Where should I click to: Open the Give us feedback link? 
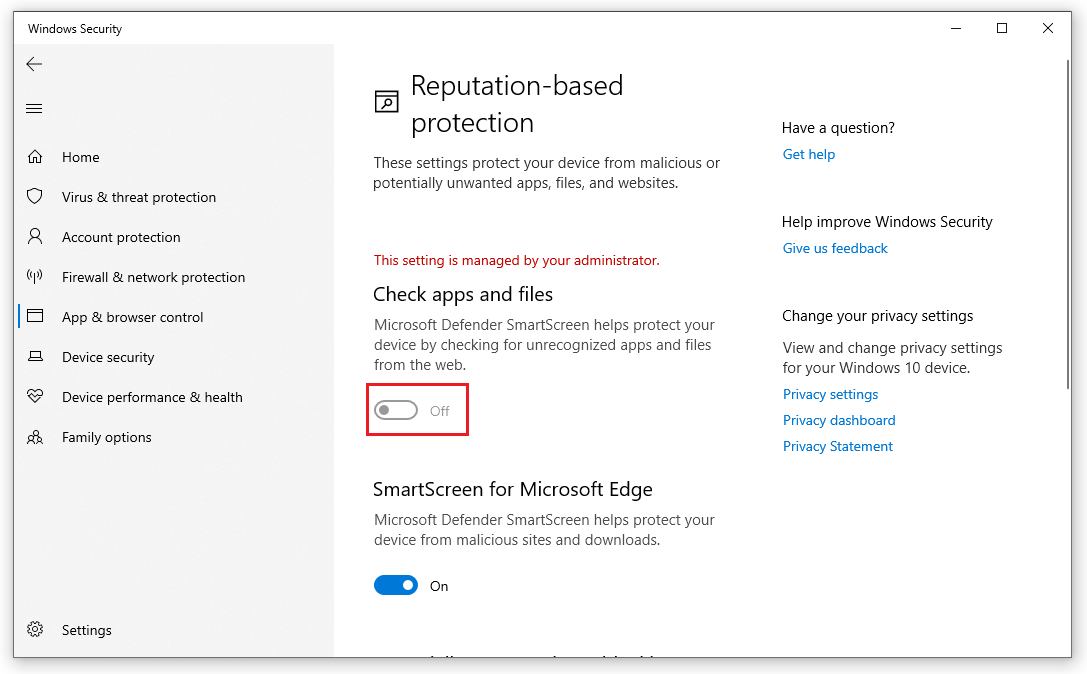click(x=835, y=248)
